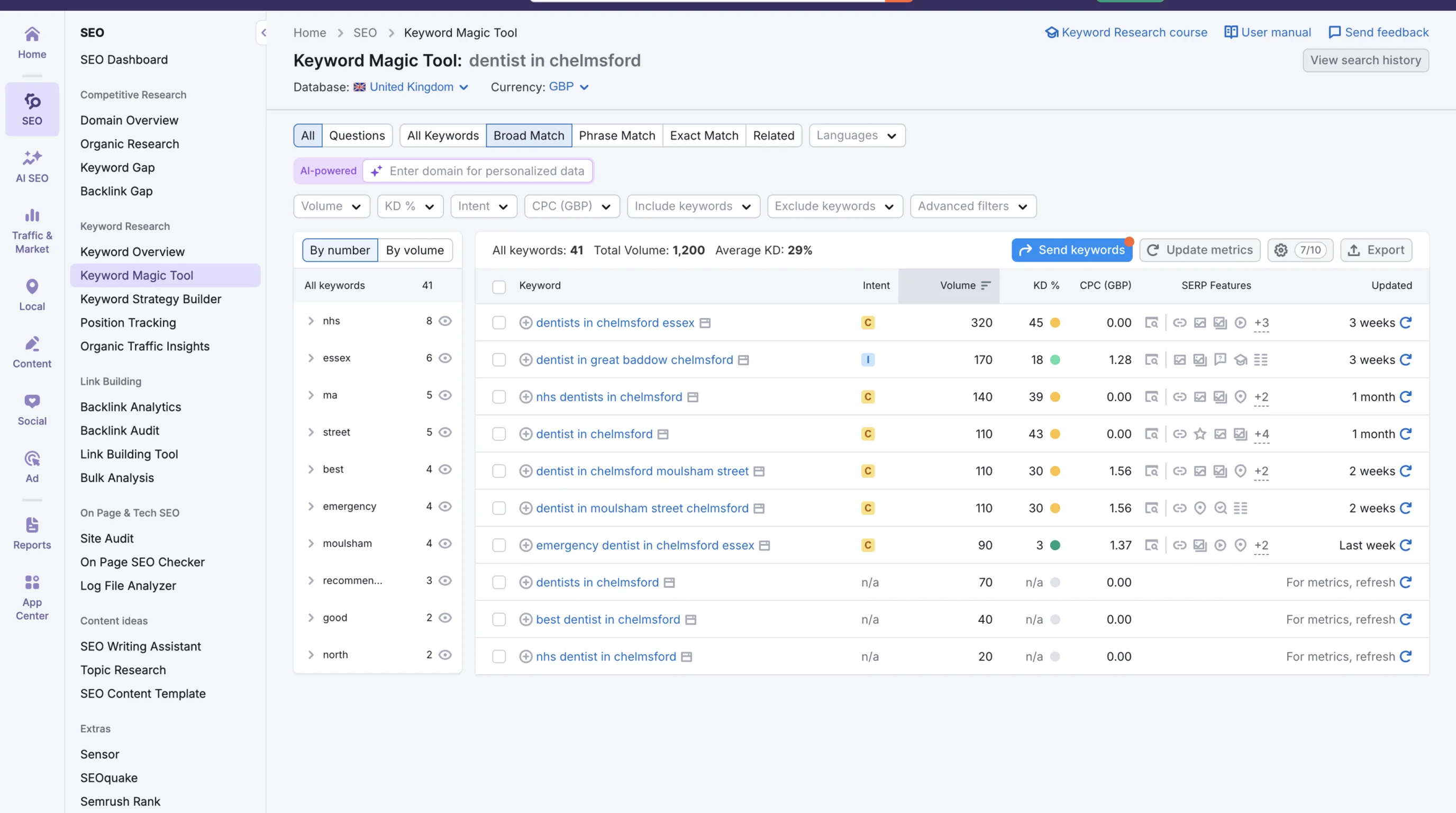
Task: Check dentist in great baddow chelmsford row
Action: (x=498, y=359)
